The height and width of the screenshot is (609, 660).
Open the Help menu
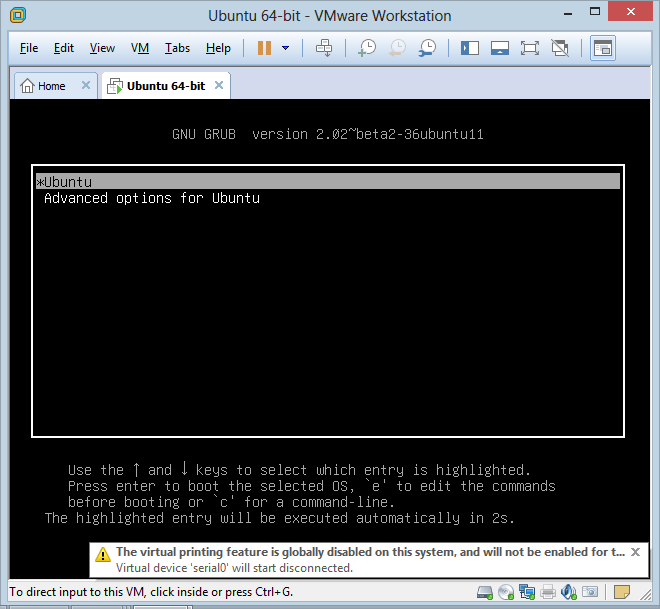coord(218,48)
